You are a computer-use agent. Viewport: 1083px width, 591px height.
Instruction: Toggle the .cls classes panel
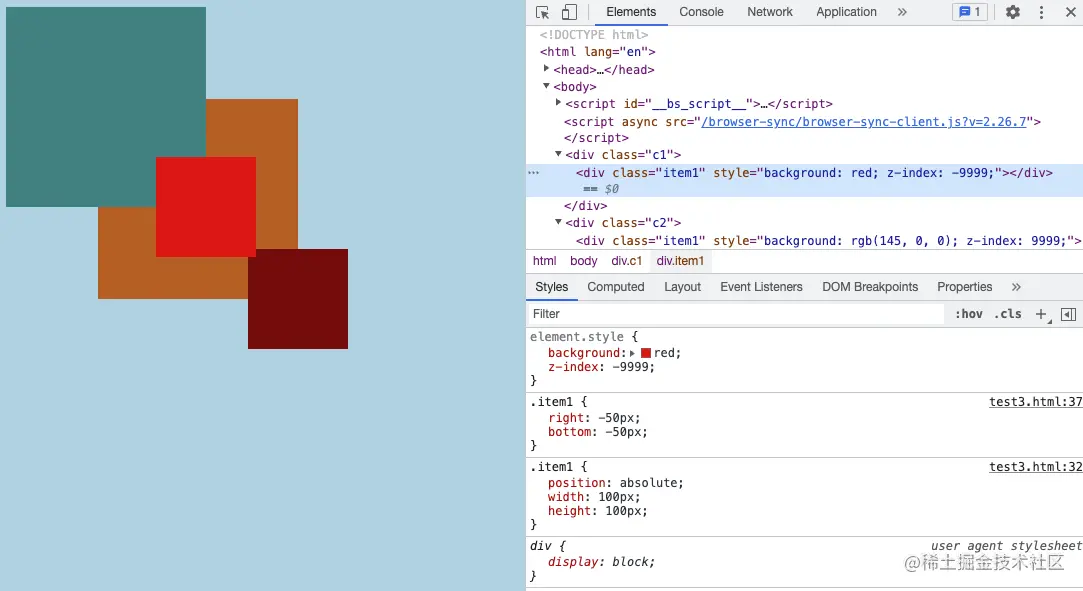click(1008, 313)
